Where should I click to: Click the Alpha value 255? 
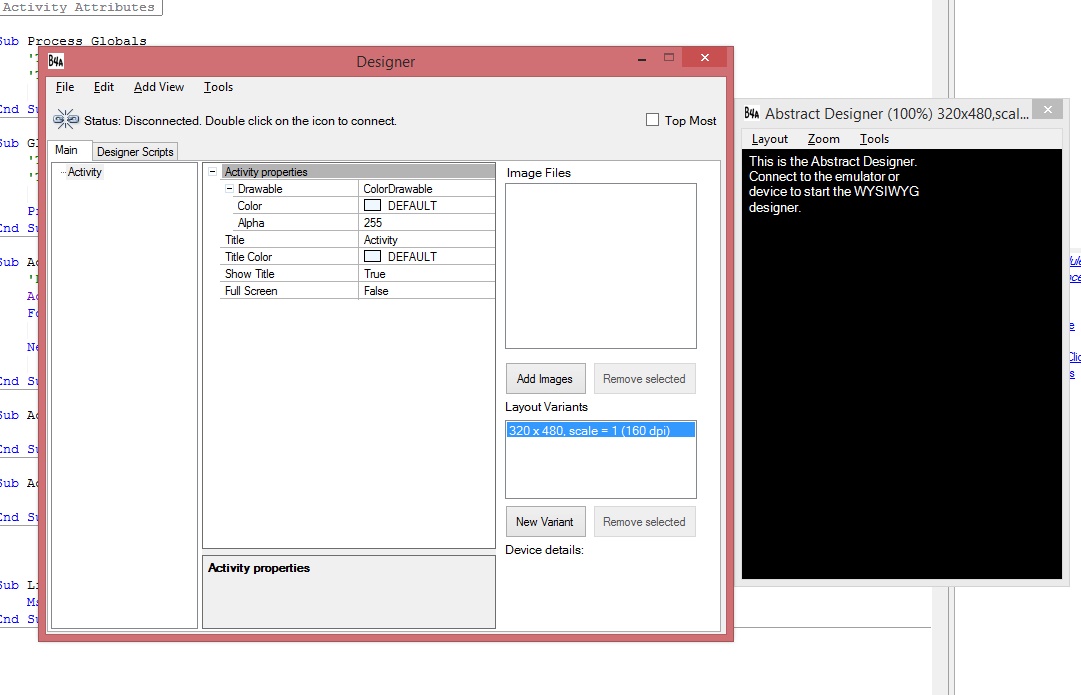(427, 223)
